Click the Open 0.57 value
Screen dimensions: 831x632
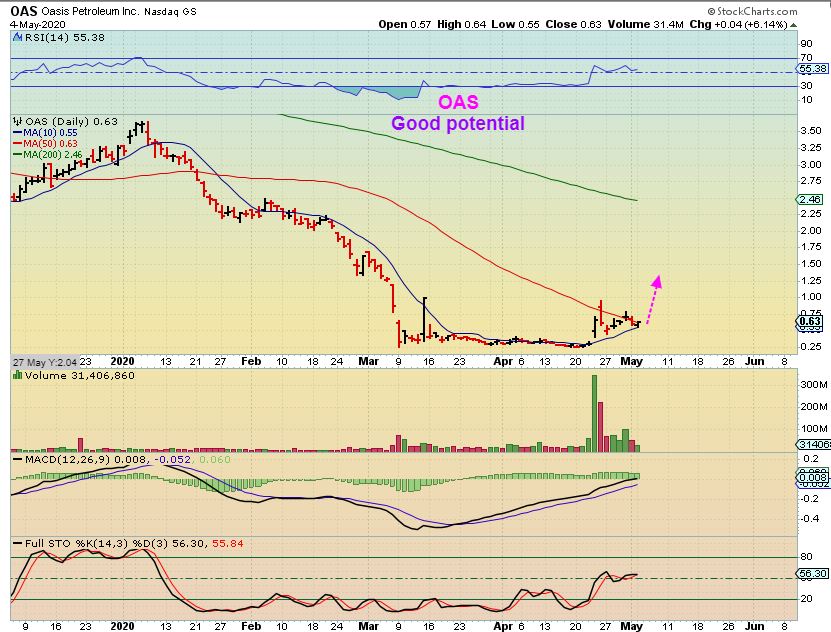404,24
